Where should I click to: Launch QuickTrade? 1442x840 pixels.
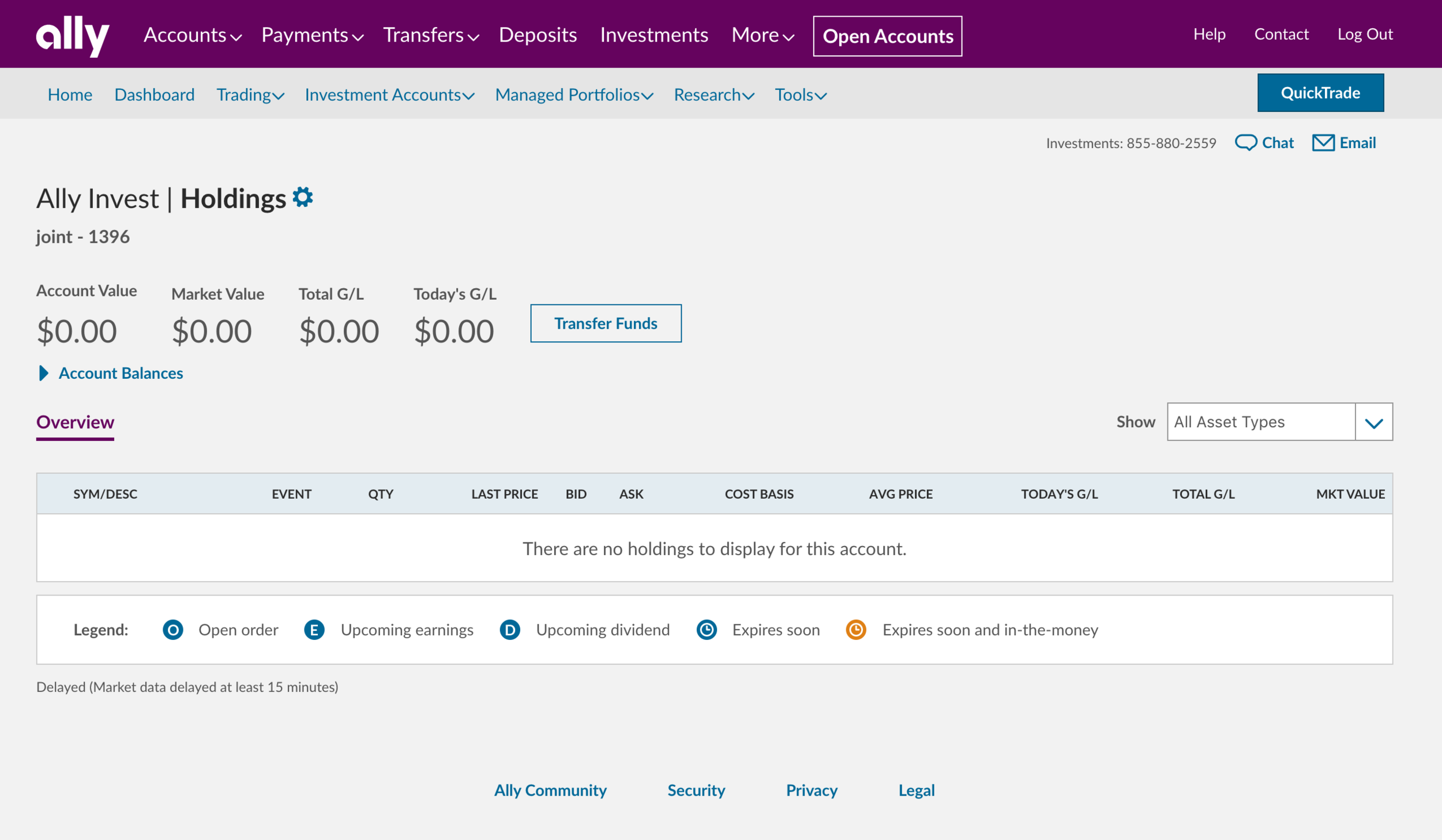coord(1320,93)
